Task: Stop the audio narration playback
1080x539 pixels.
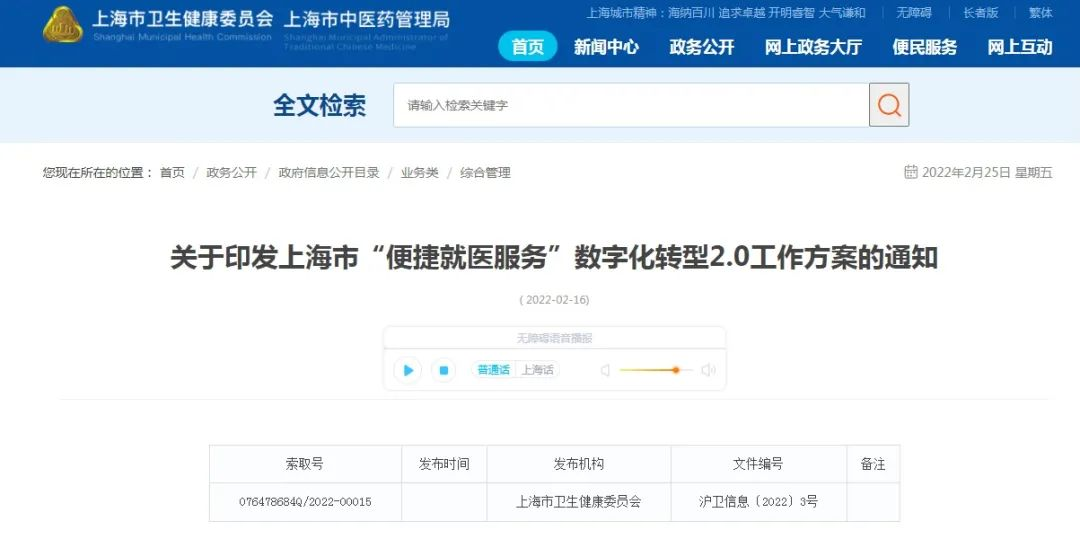Action: coord(444,370)
